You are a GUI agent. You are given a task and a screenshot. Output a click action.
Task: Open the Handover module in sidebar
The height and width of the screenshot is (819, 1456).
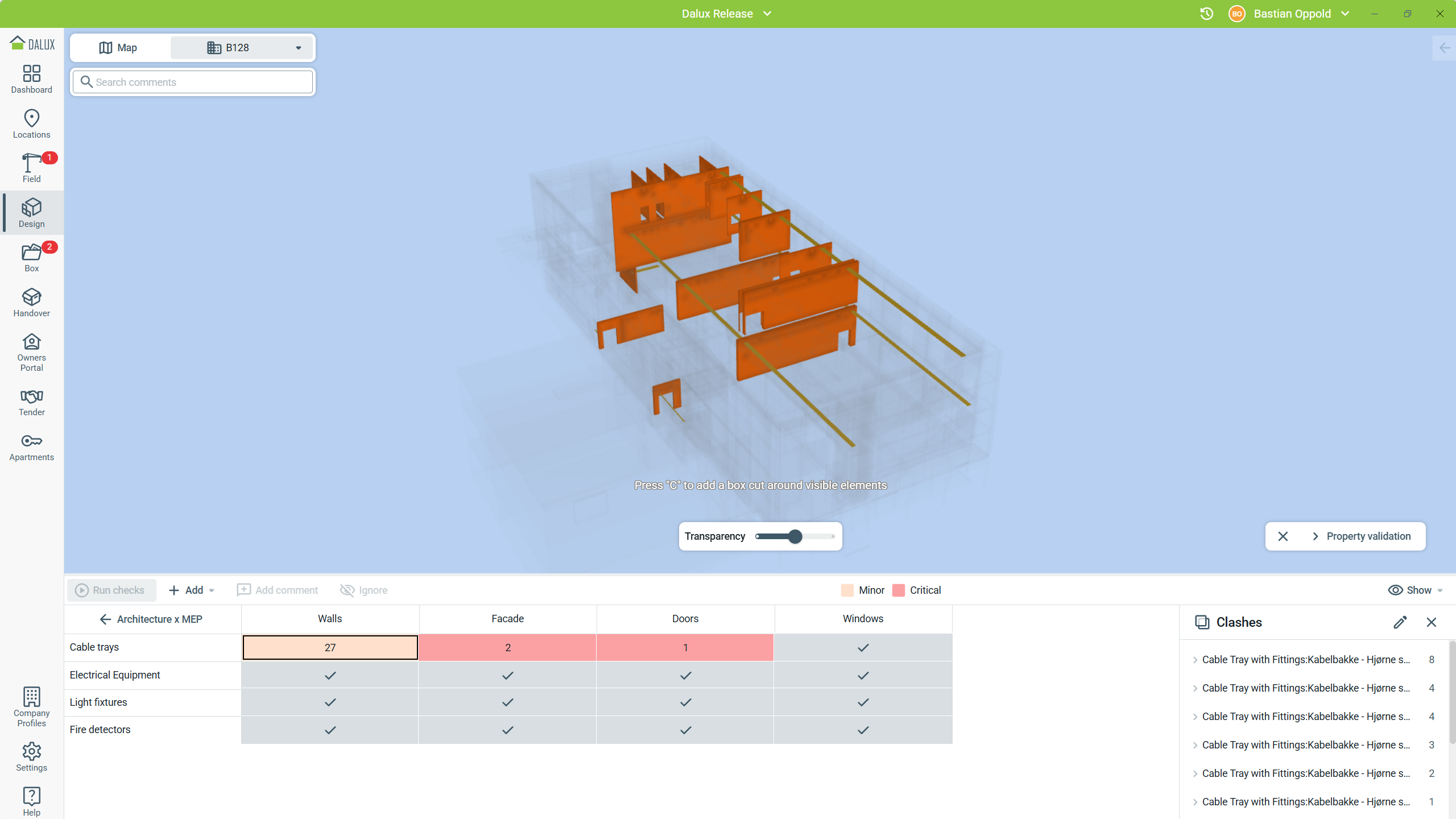tap(31, 303)
